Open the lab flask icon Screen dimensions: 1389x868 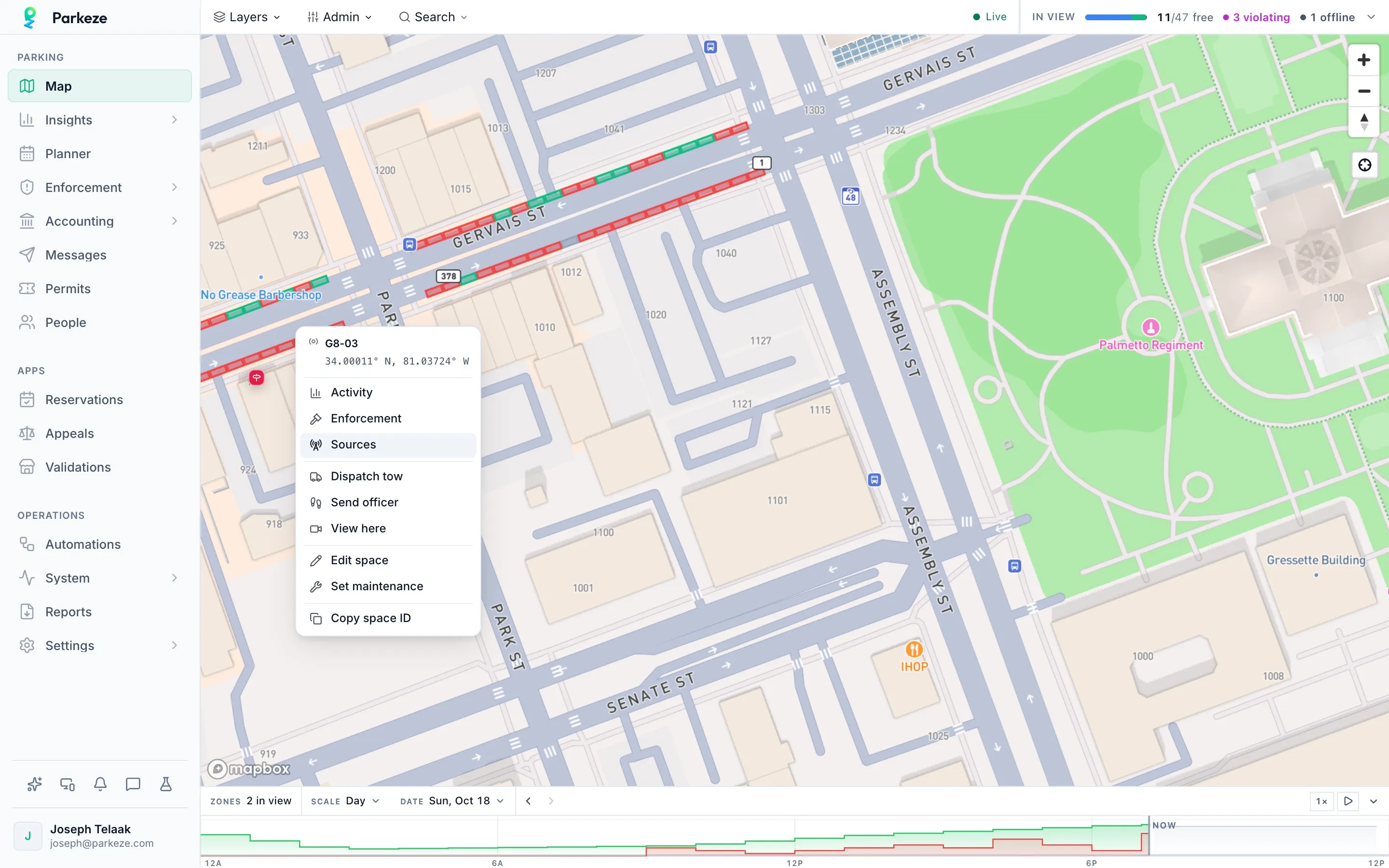166,784
